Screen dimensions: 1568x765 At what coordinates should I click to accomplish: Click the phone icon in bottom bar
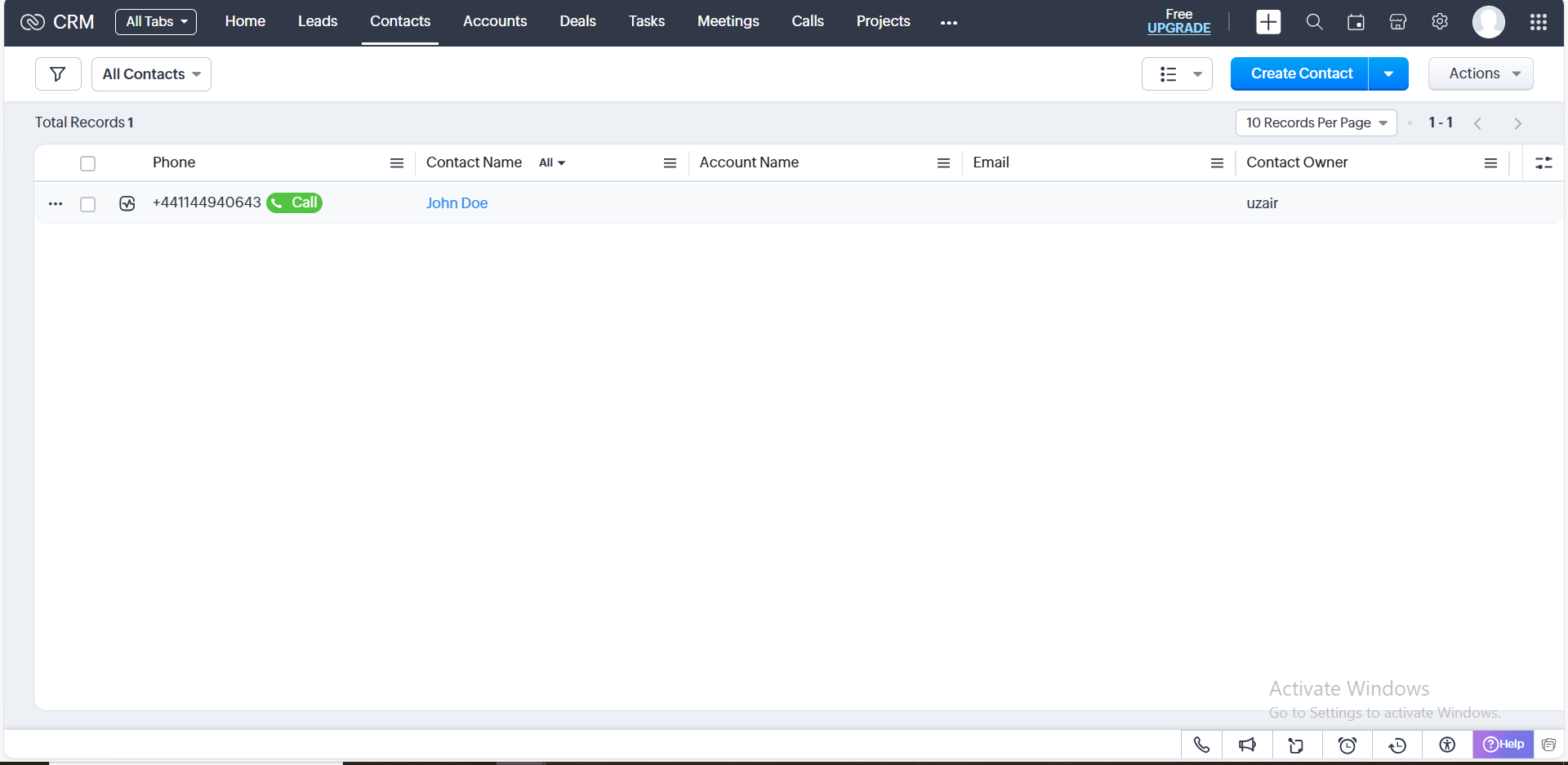pyautogui.click(x=1201, y=745)
